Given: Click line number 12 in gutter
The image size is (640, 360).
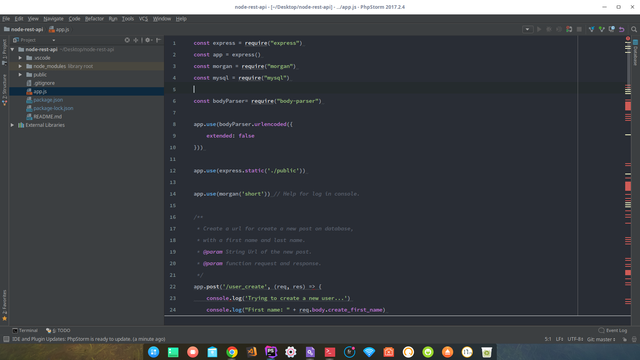Looking at the screenshot, I should pyautogui.click(x=173, y=171).
